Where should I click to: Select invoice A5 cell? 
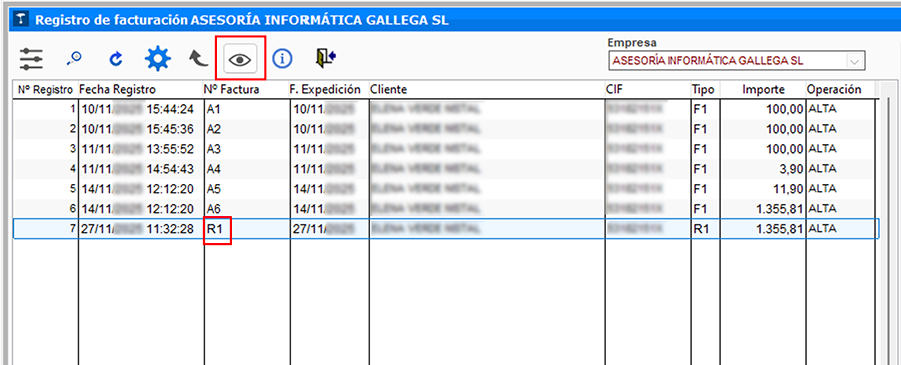[x=247, y=189]
